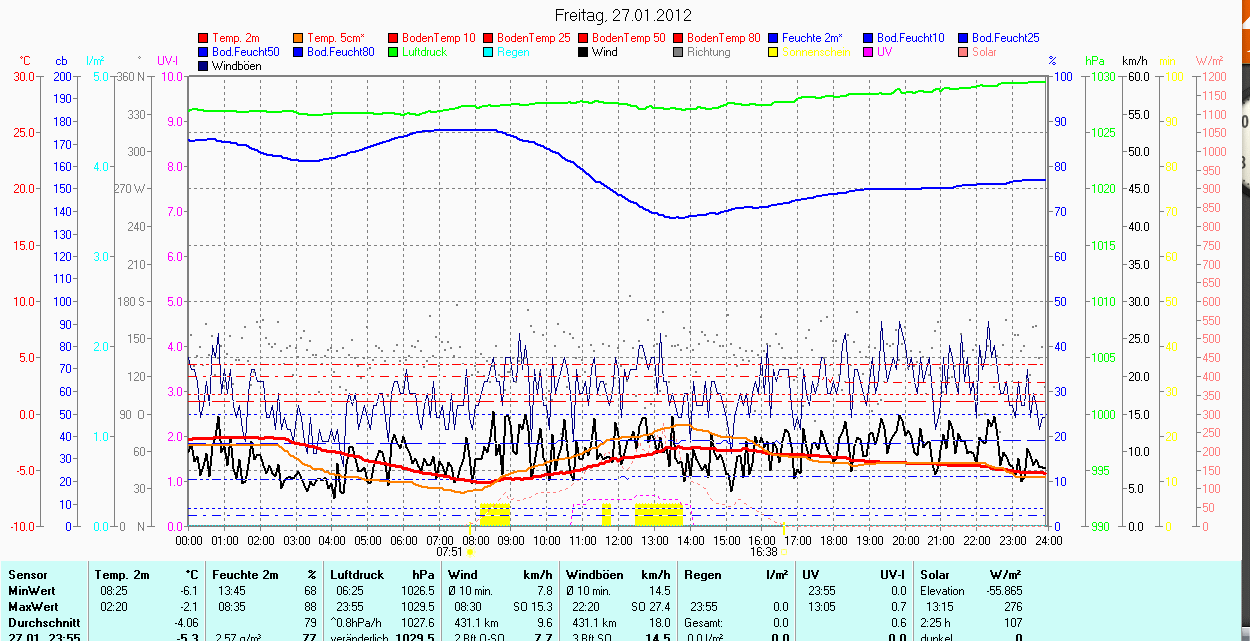Click the red Temp. 2m legend square

point(203,38)
